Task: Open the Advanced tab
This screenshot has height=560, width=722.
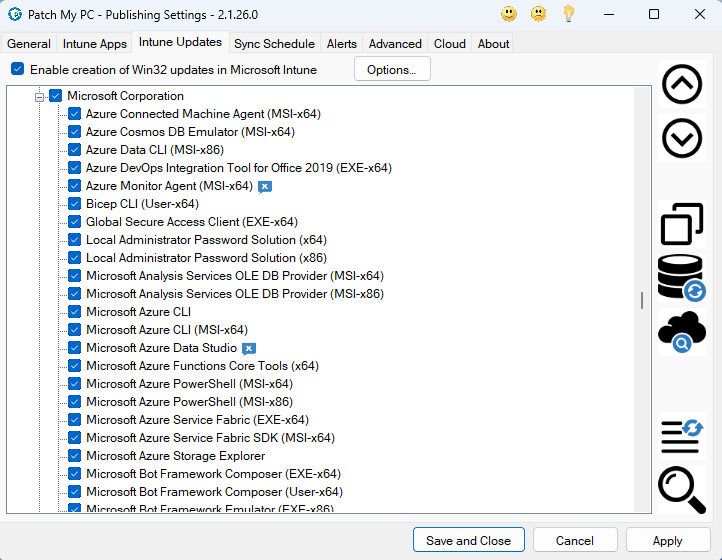Action: tap(395, 44)
